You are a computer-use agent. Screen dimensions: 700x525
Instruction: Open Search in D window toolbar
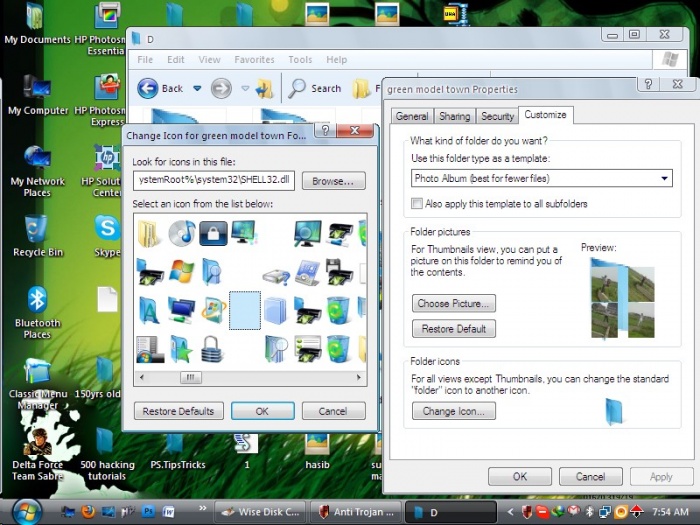tap(315, 88)
